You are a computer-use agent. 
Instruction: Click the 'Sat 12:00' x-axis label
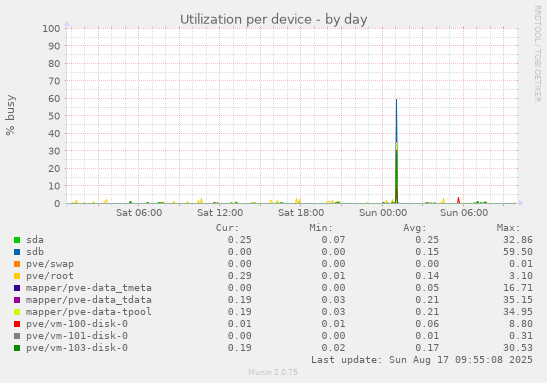(220, 213)
